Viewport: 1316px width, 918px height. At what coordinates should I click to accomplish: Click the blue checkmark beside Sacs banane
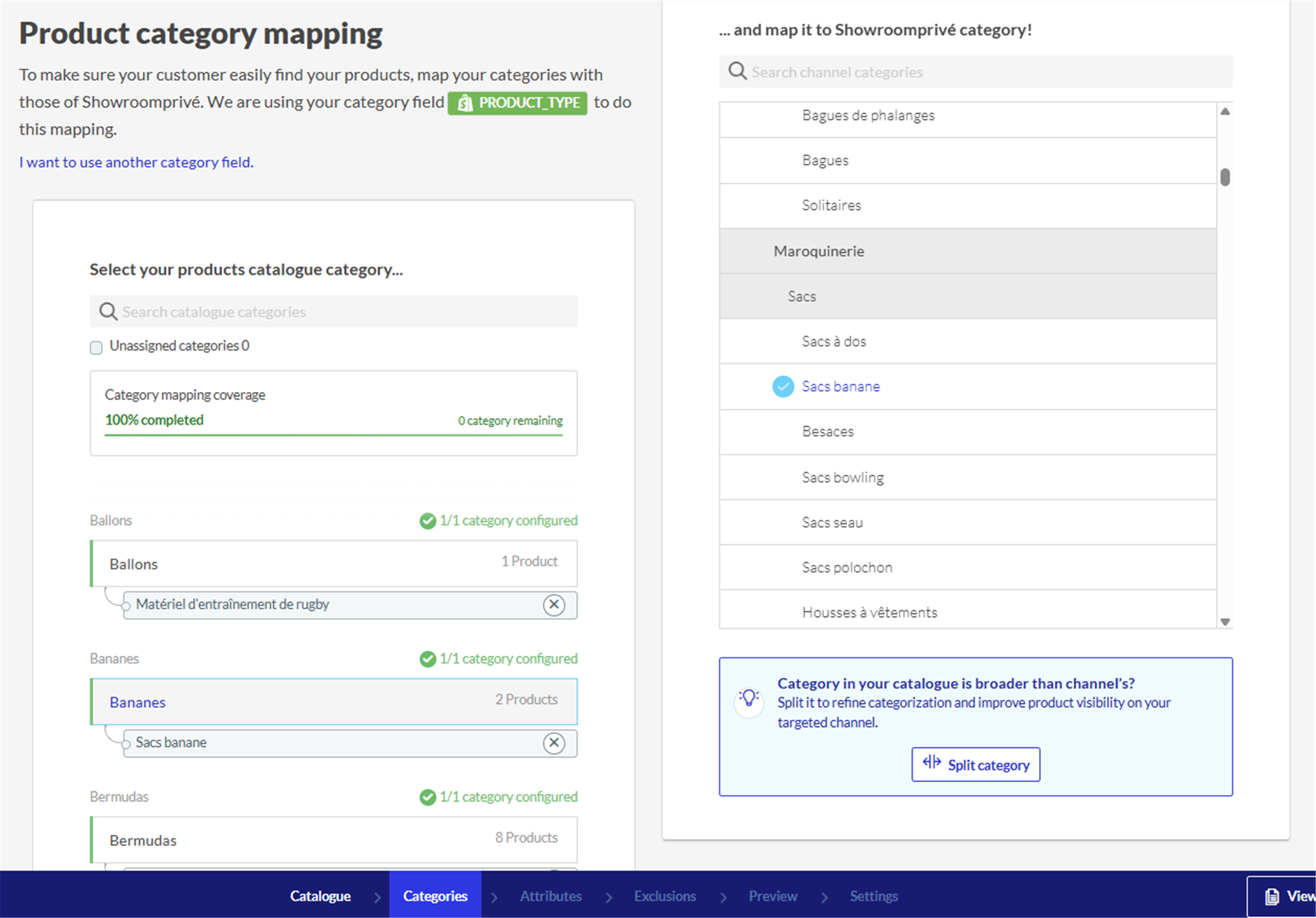click(x=783, y=386)
